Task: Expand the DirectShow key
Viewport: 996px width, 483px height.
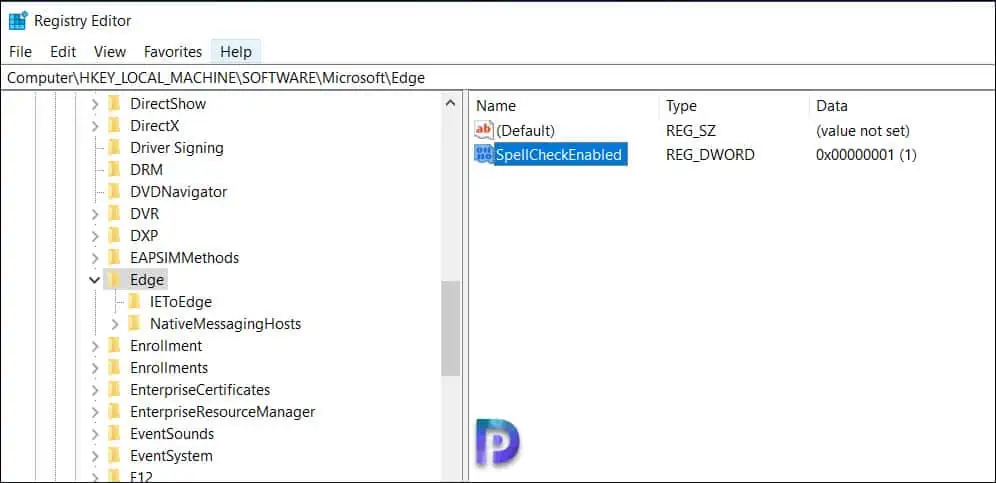Action: [95, 104]
